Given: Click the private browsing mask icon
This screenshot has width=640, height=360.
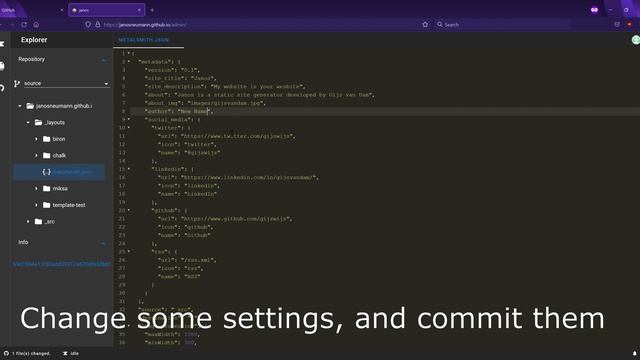Looking at the screenshot, I should pyautogui.click(x=594, y=10).
